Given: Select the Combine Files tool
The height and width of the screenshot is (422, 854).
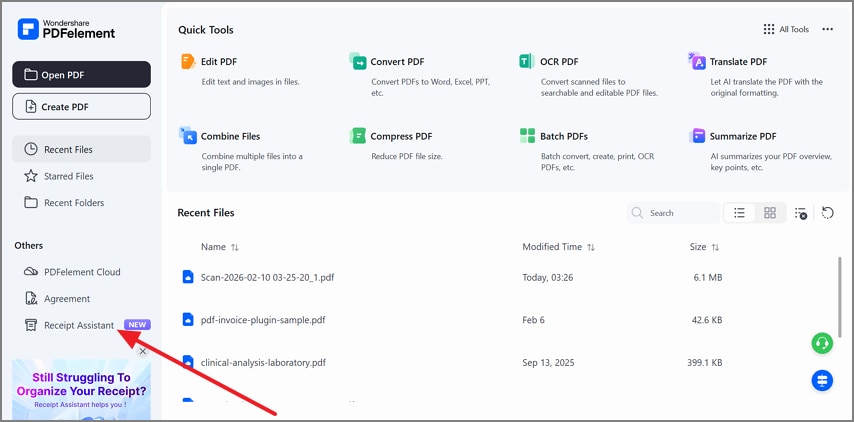Looking at the screenshot, I should (229, 136).
